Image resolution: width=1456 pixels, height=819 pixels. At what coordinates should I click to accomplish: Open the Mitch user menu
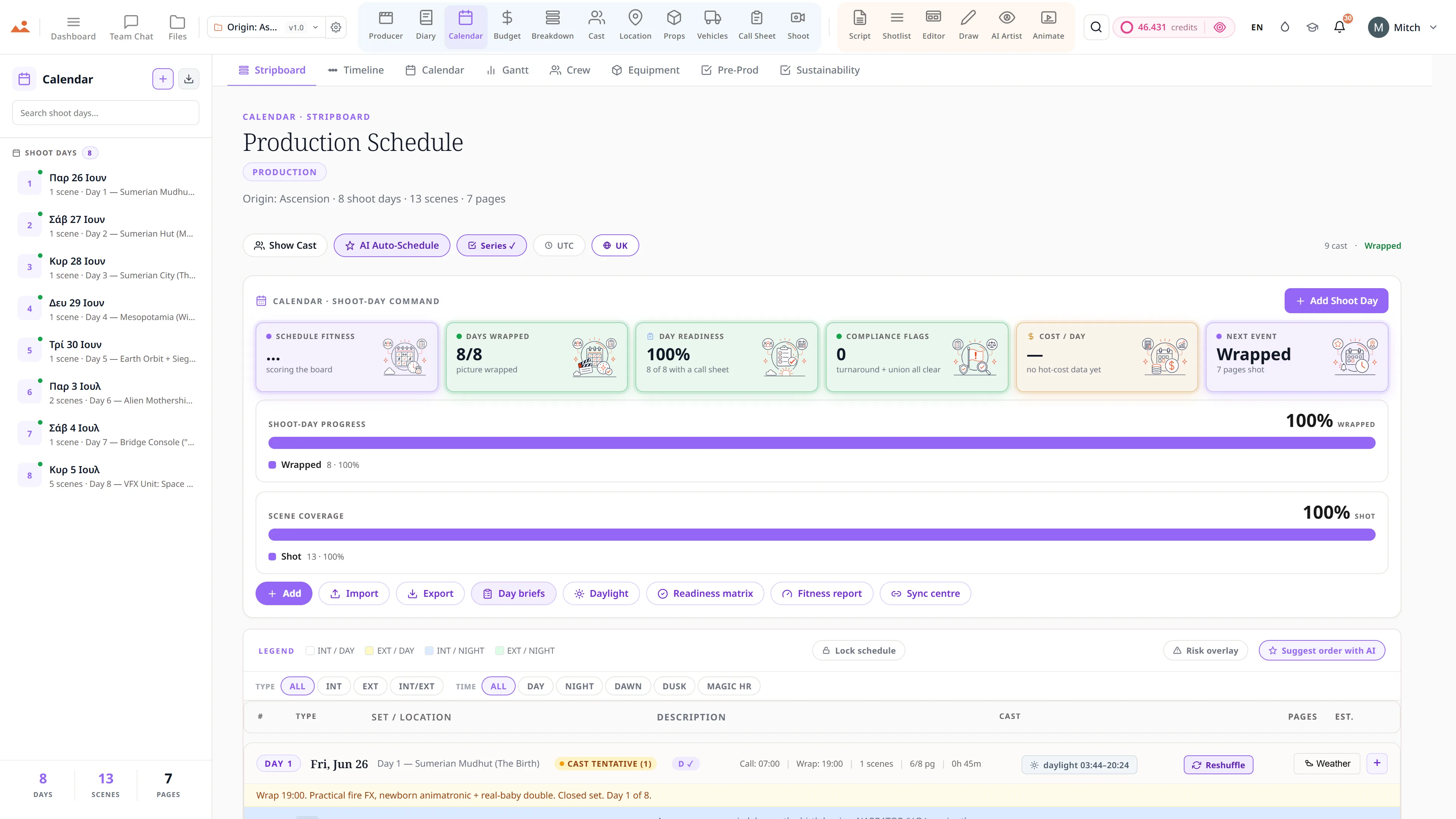(1402, 27)
